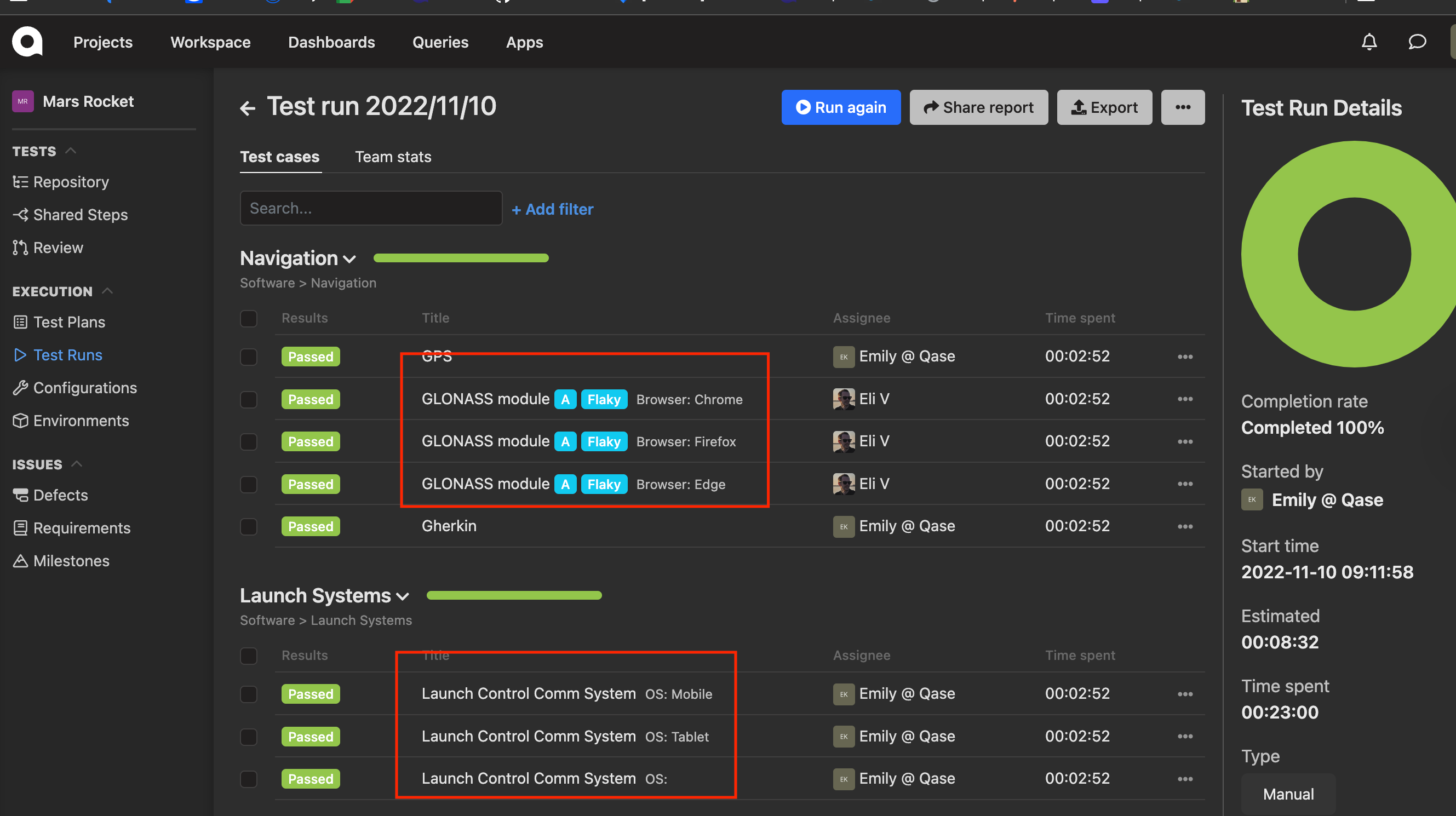
Task: Open Milestones in sidebar
Action: point(61,561)
